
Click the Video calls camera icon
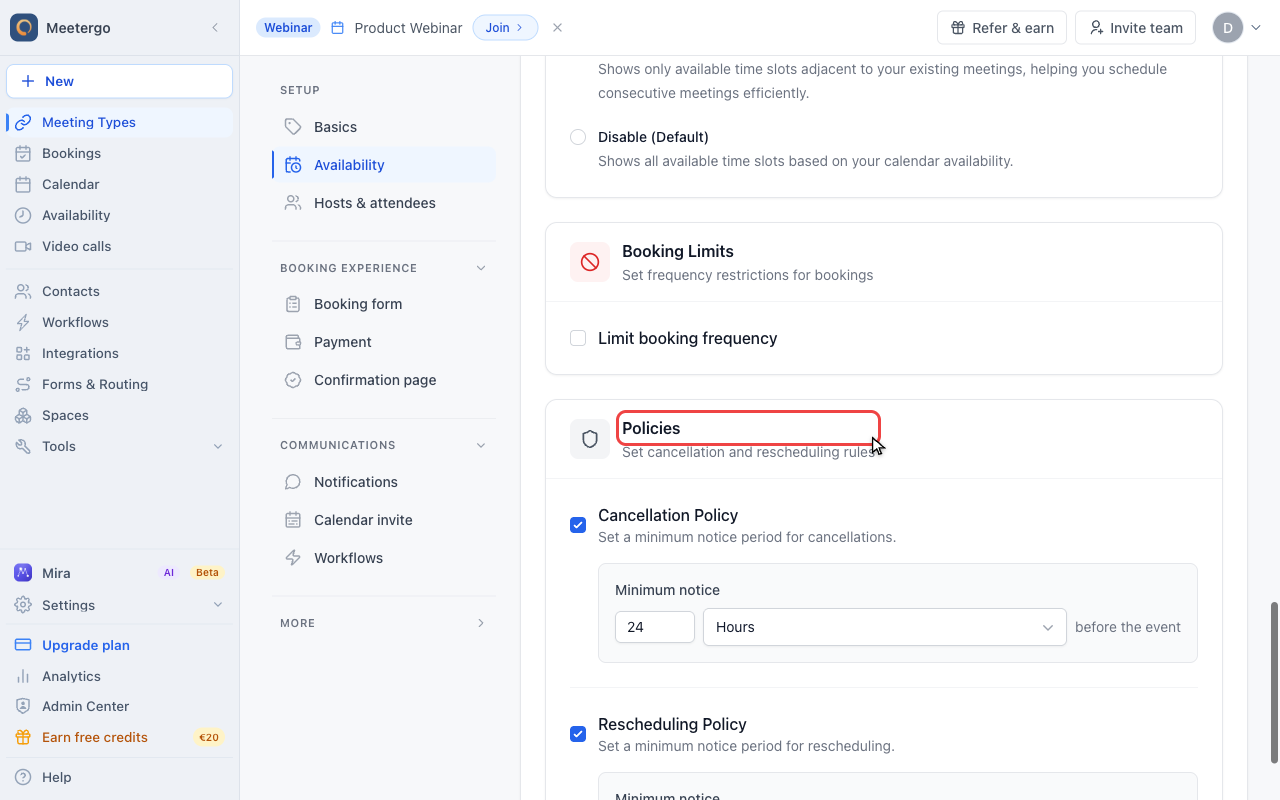click(23, 246)
